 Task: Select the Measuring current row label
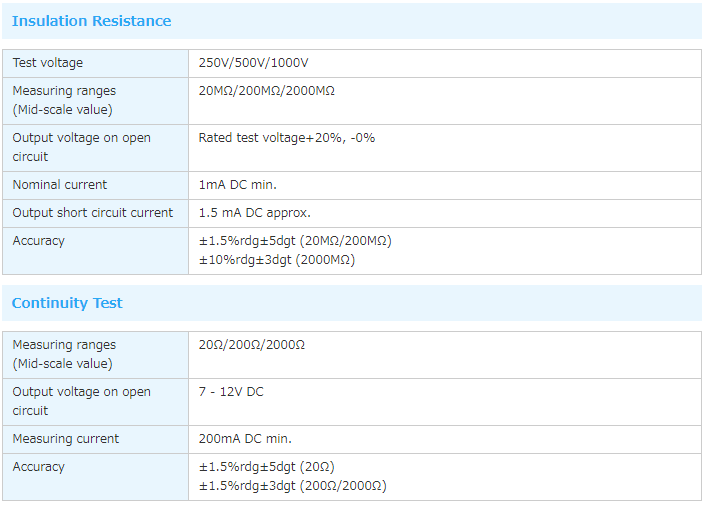pyautogui.click(x=65, y=439)
